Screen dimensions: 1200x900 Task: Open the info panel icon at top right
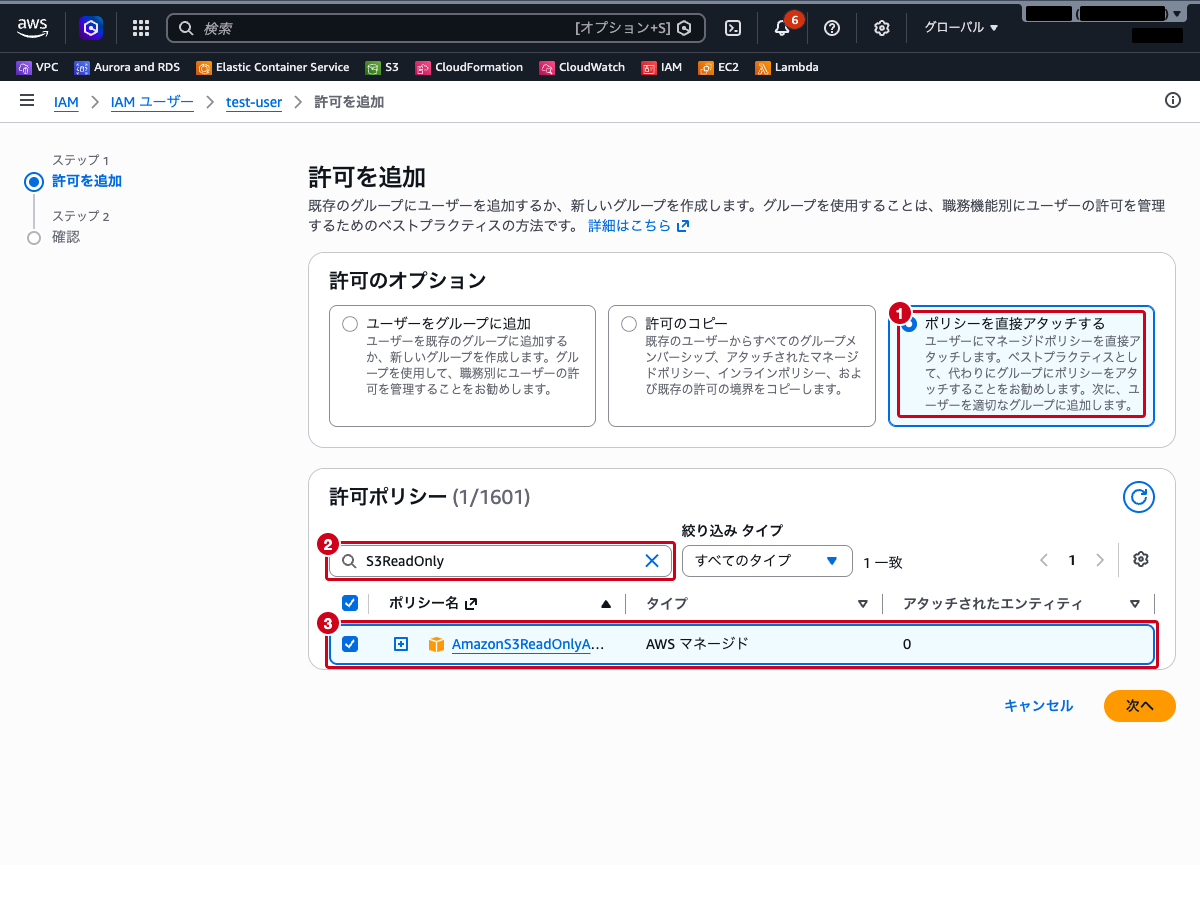coord(1173,100)
